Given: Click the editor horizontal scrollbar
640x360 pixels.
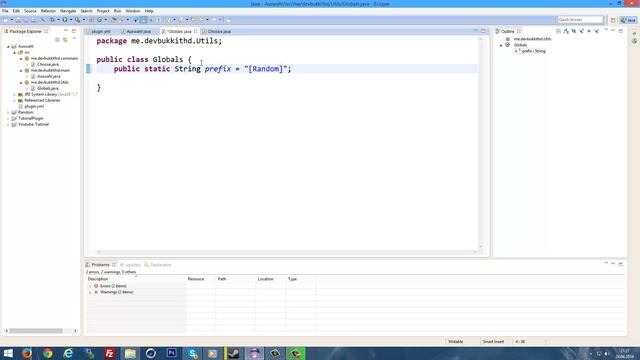Looking at the screenshot, I should click(287, 252).
